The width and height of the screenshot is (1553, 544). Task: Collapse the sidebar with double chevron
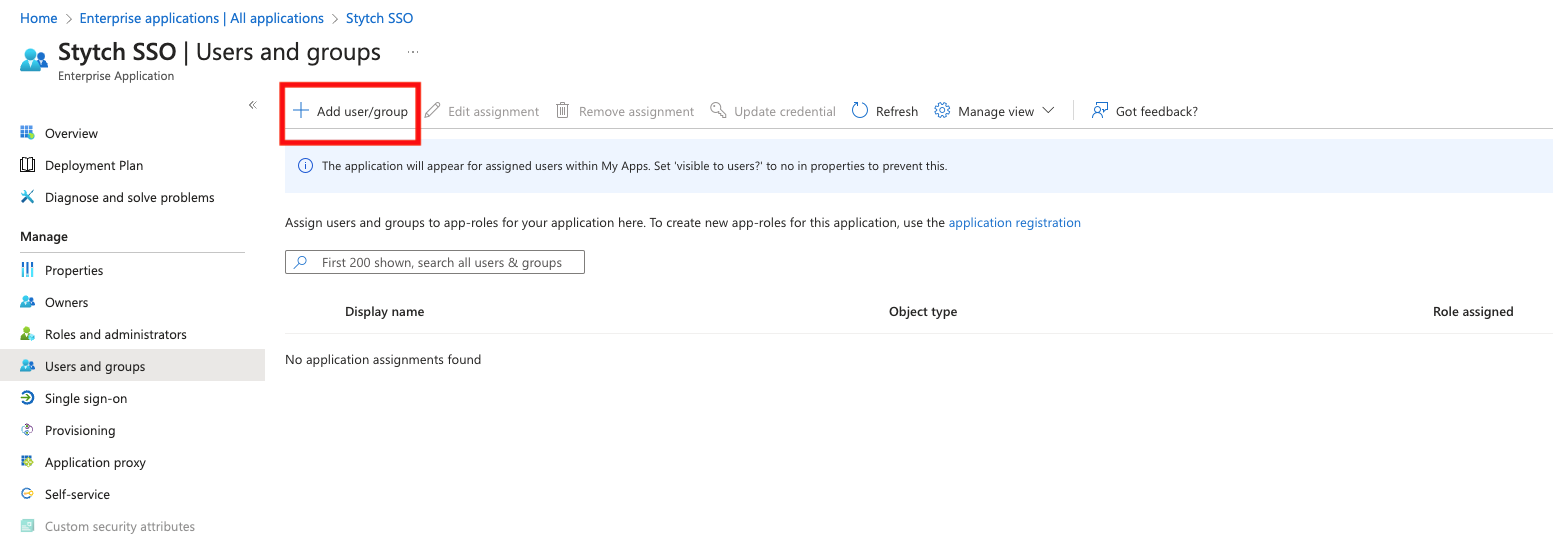tap(253, 105)
